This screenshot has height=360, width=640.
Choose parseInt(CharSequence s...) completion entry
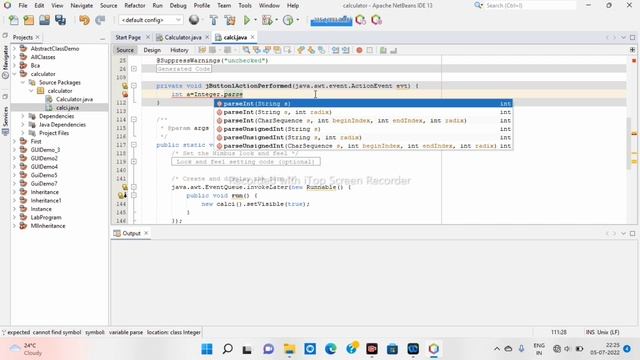coord(363,120)
